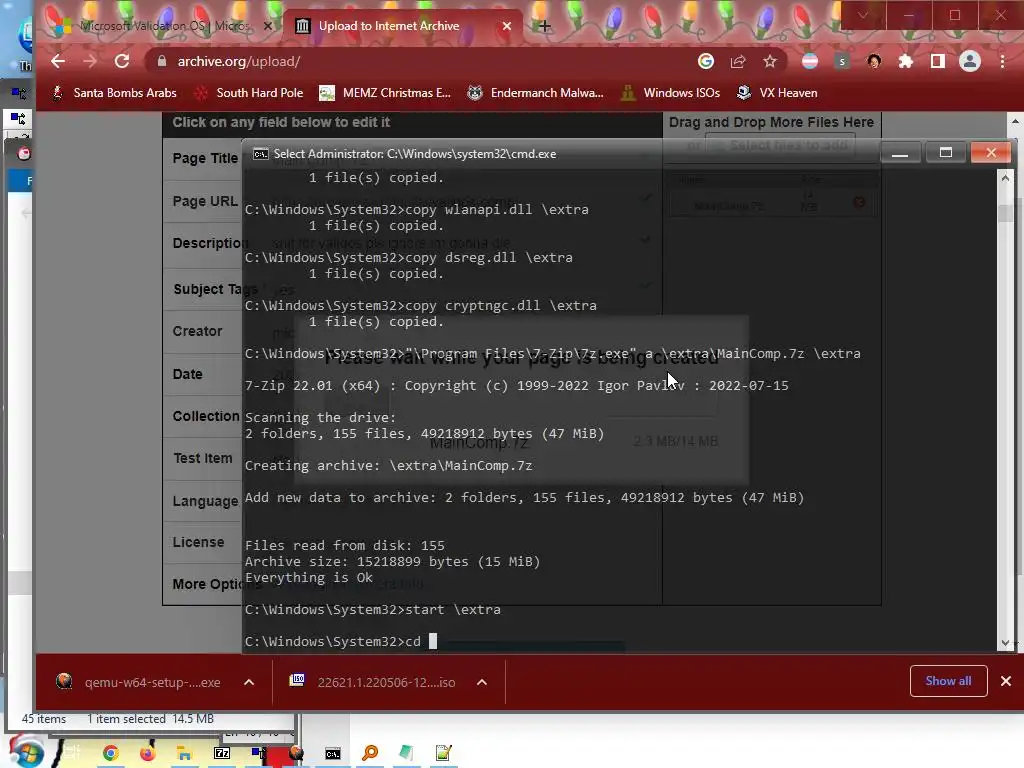The width and height of the screenshot is (1024, 768).
Task: Open the portrait avatar extension icon
Action: (874, 61)
